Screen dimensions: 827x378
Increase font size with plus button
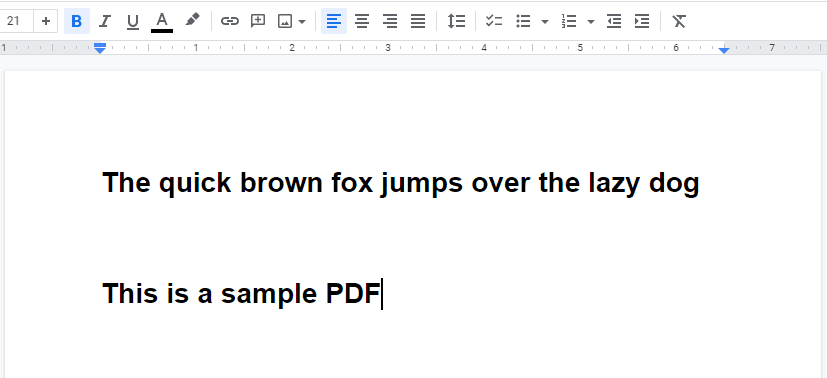(46, 21)
